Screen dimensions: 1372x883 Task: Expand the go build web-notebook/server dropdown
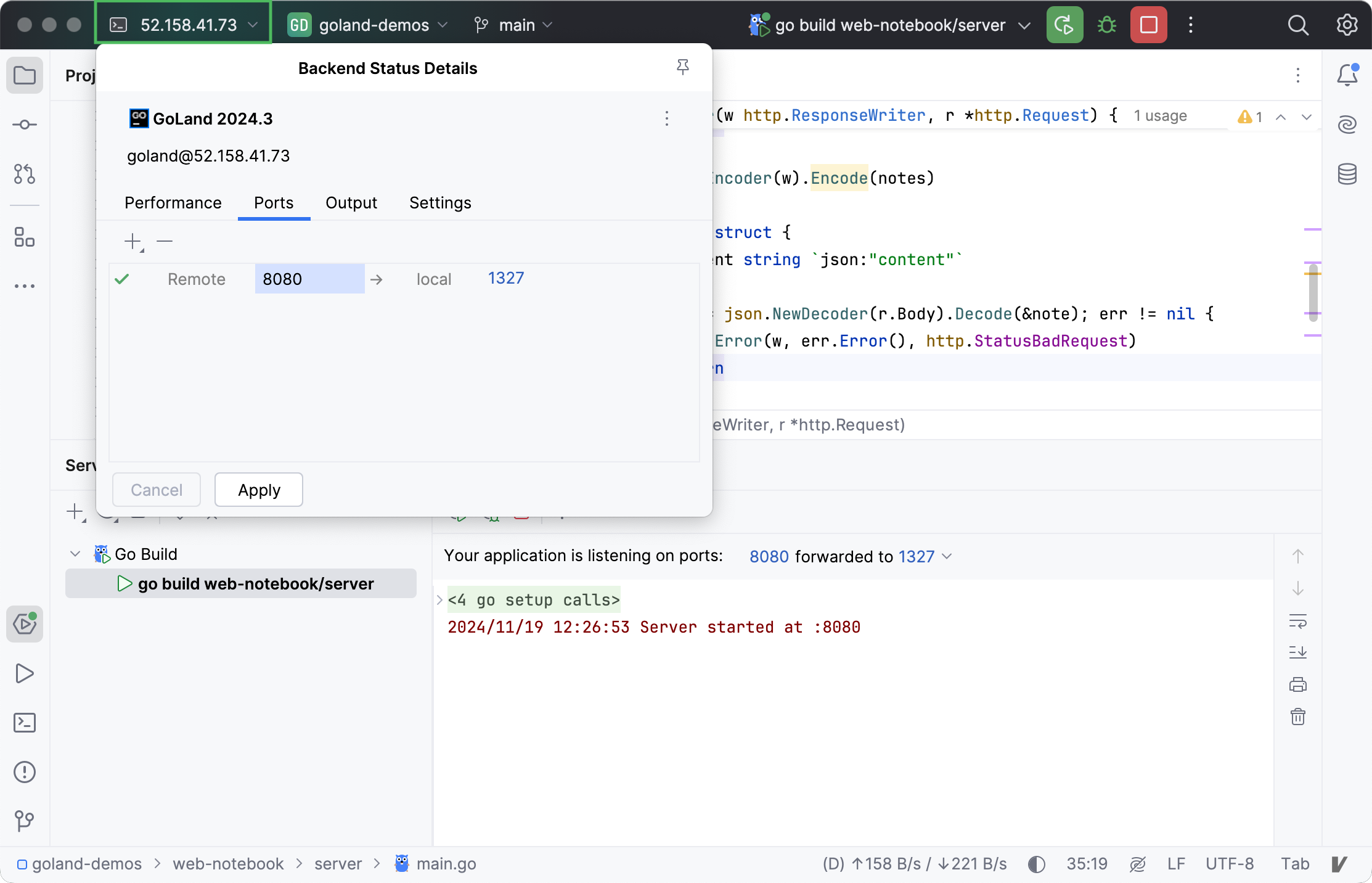click(1024, 24)
